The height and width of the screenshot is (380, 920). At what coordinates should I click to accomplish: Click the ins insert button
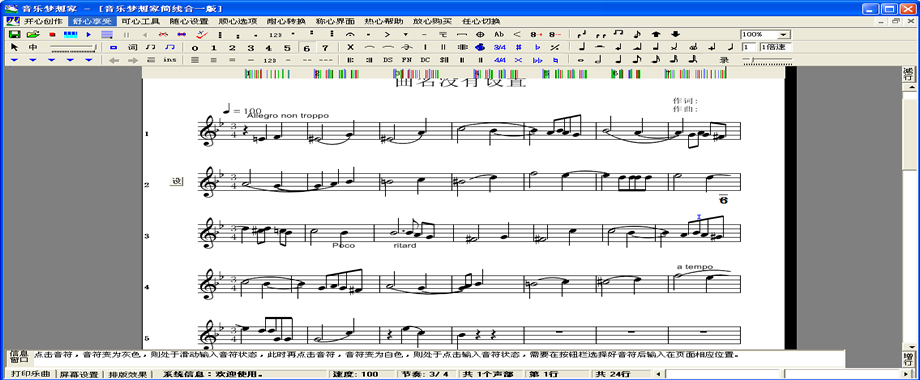tap(170, 60)
